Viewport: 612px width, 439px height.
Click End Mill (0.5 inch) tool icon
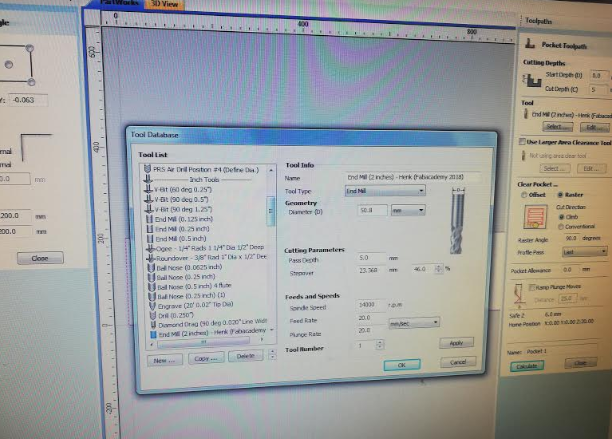(150, 238)
